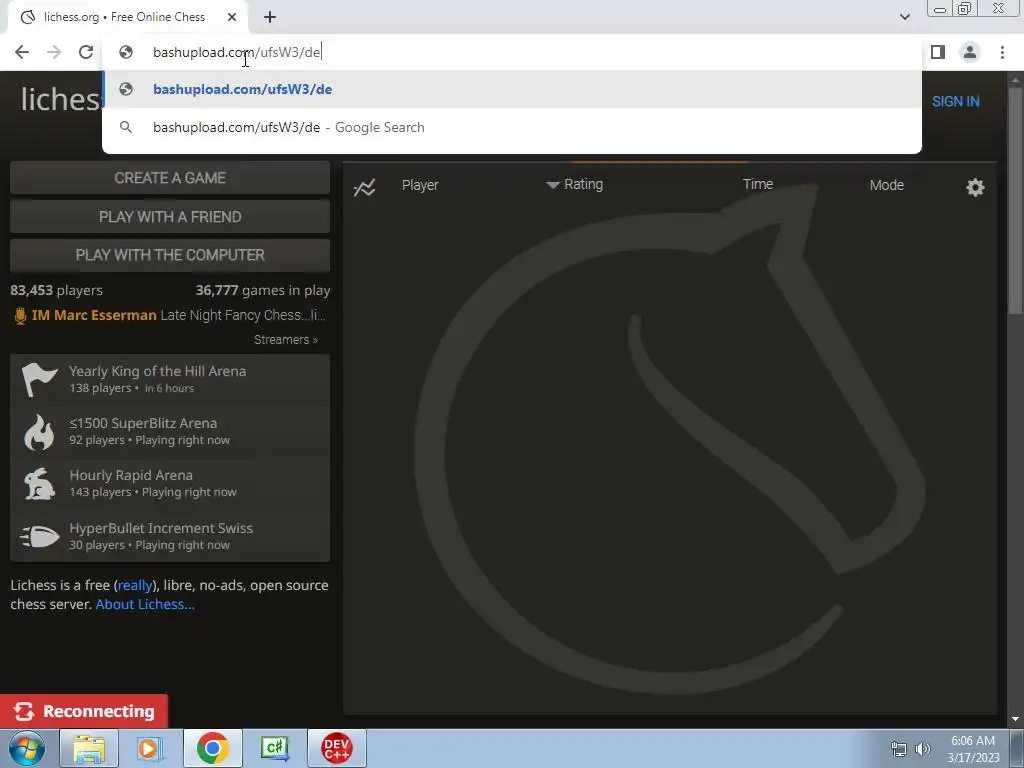
Task: Open Hourly Rapid Arena tournament
Action: (170, 484)
